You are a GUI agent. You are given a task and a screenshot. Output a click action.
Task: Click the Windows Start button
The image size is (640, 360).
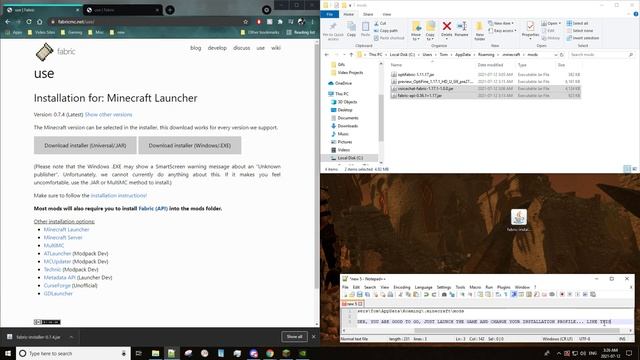[x=8, y=353]
